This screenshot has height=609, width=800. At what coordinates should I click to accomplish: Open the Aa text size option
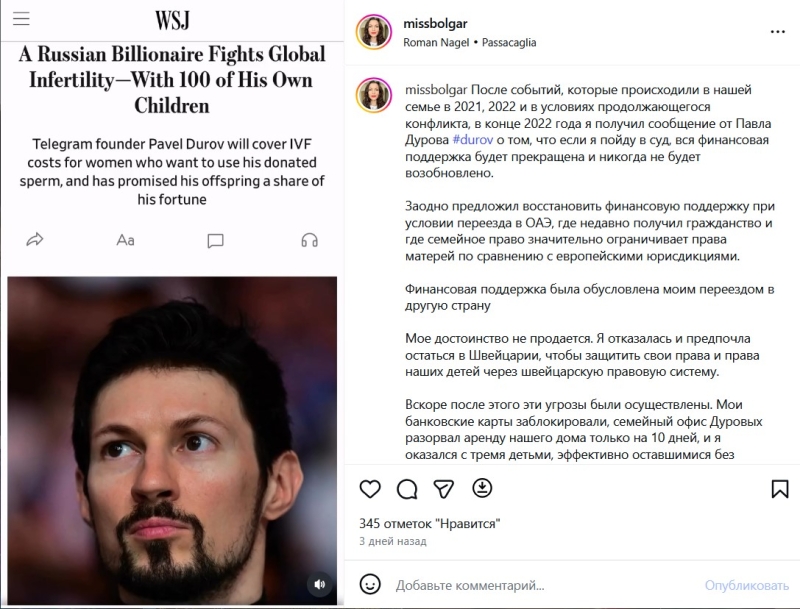[x=125, y=240]
